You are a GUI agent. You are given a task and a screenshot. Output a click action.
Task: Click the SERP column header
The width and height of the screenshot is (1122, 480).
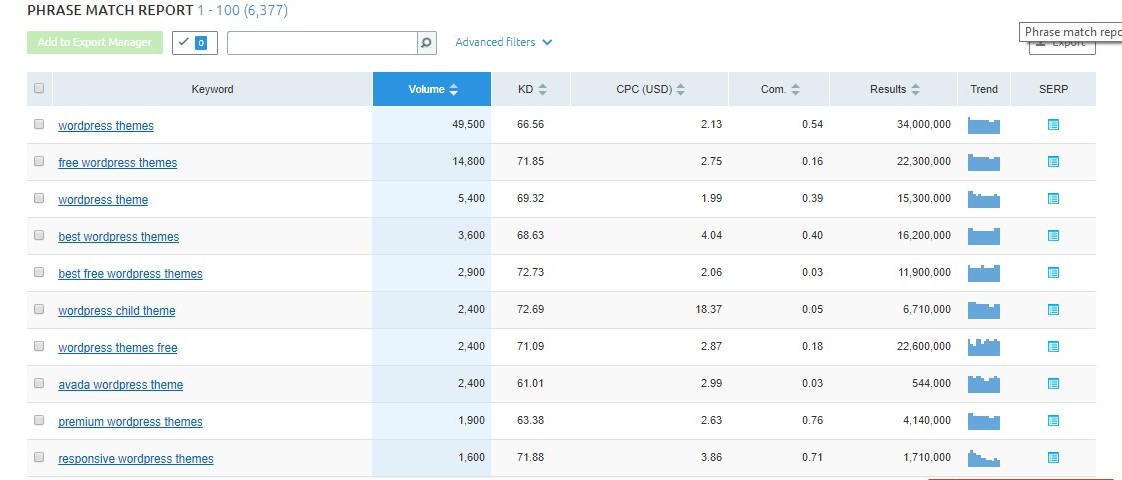point(1053,89)
